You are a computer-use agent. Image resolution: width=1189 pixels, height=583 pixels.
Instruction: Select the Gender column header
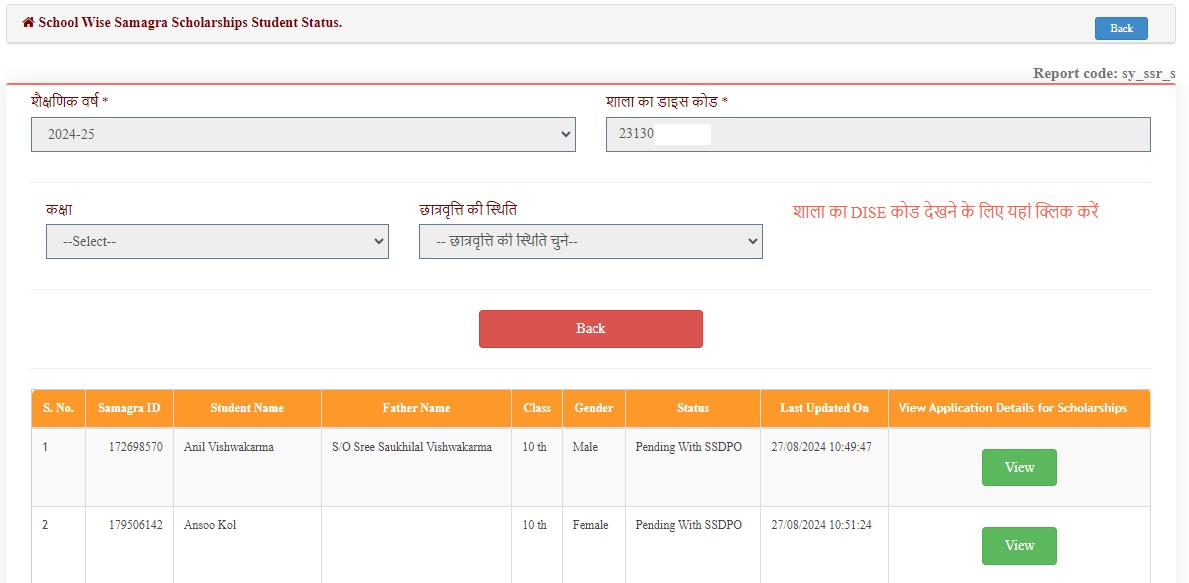click(x=594, y=408)
